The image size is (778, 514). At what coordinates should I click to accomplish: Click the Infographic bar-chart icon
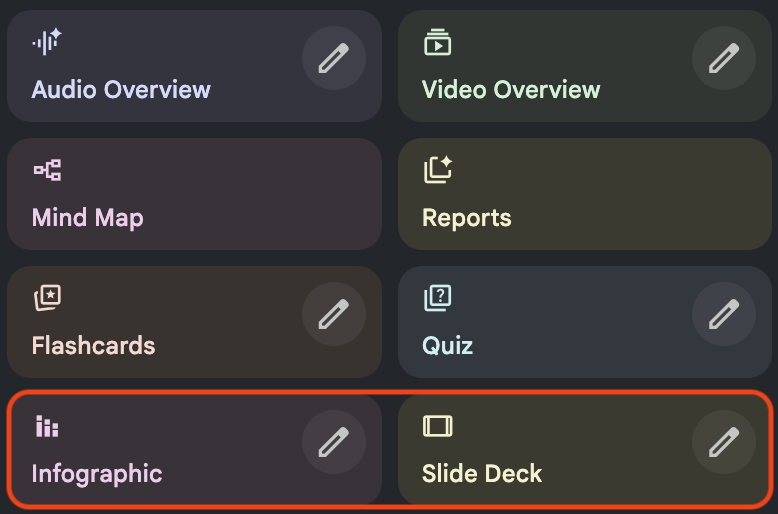click(x=47, y=426)
